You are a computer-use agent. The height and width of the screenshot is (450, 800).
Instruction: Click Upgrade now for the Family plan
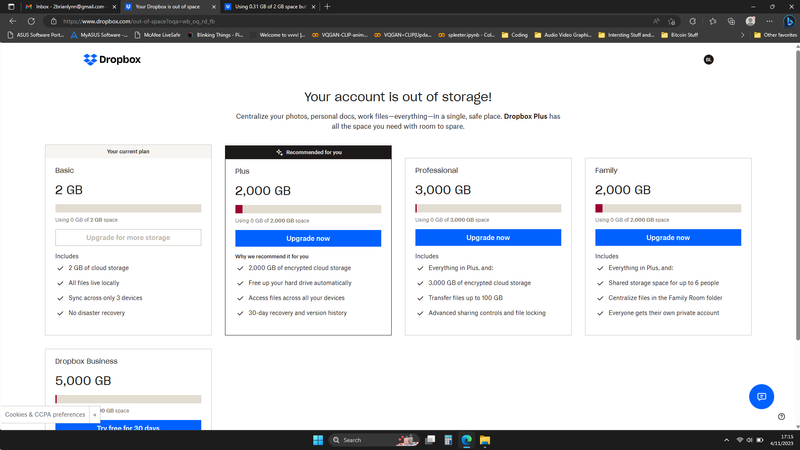[x=668, y=238]
